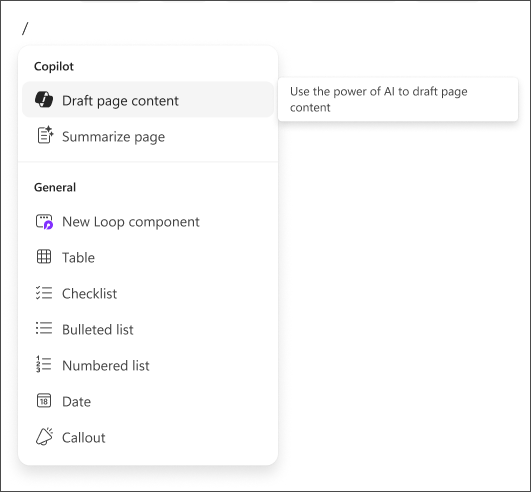The height and width of the screenshot is (492, 531).
Task: Click the Summarize page sparkle document icon
Action: [x=45, y=135]
